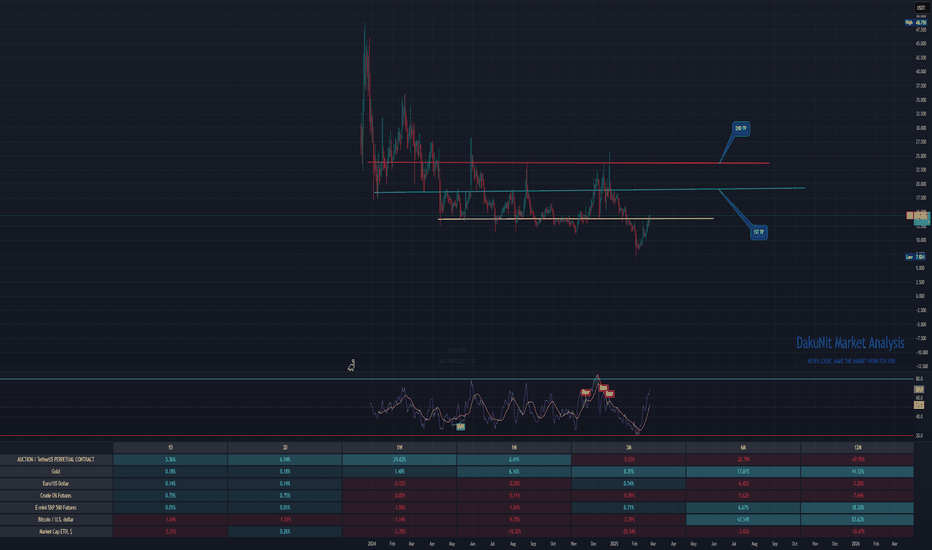
Task: Select the 1ST TP callout label
Action: point(758,232)
